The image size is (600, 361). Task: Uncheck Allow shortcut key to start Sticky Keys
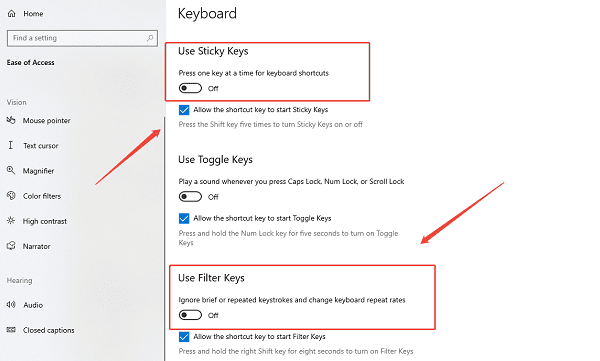click(184, 110)
